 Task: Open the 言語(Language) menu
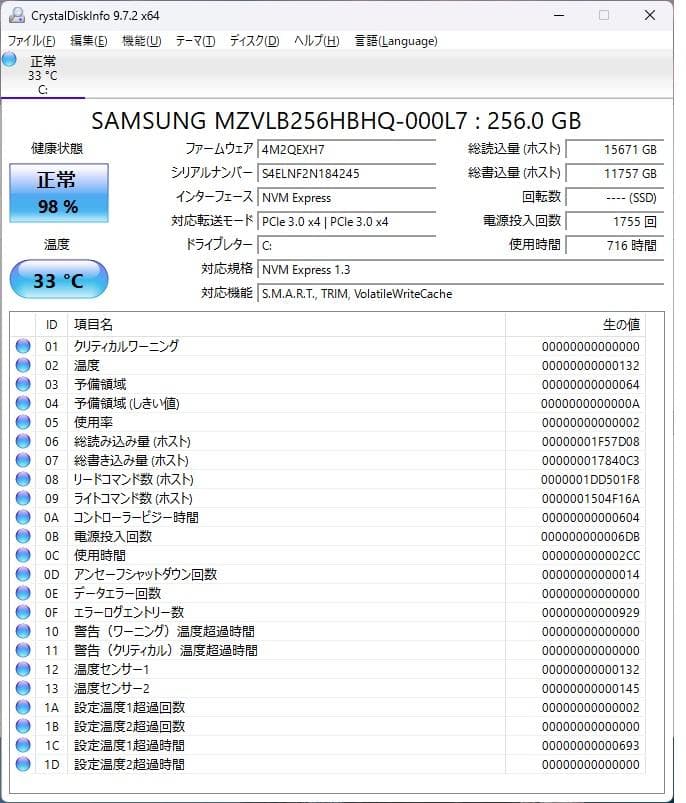point(396,41)
